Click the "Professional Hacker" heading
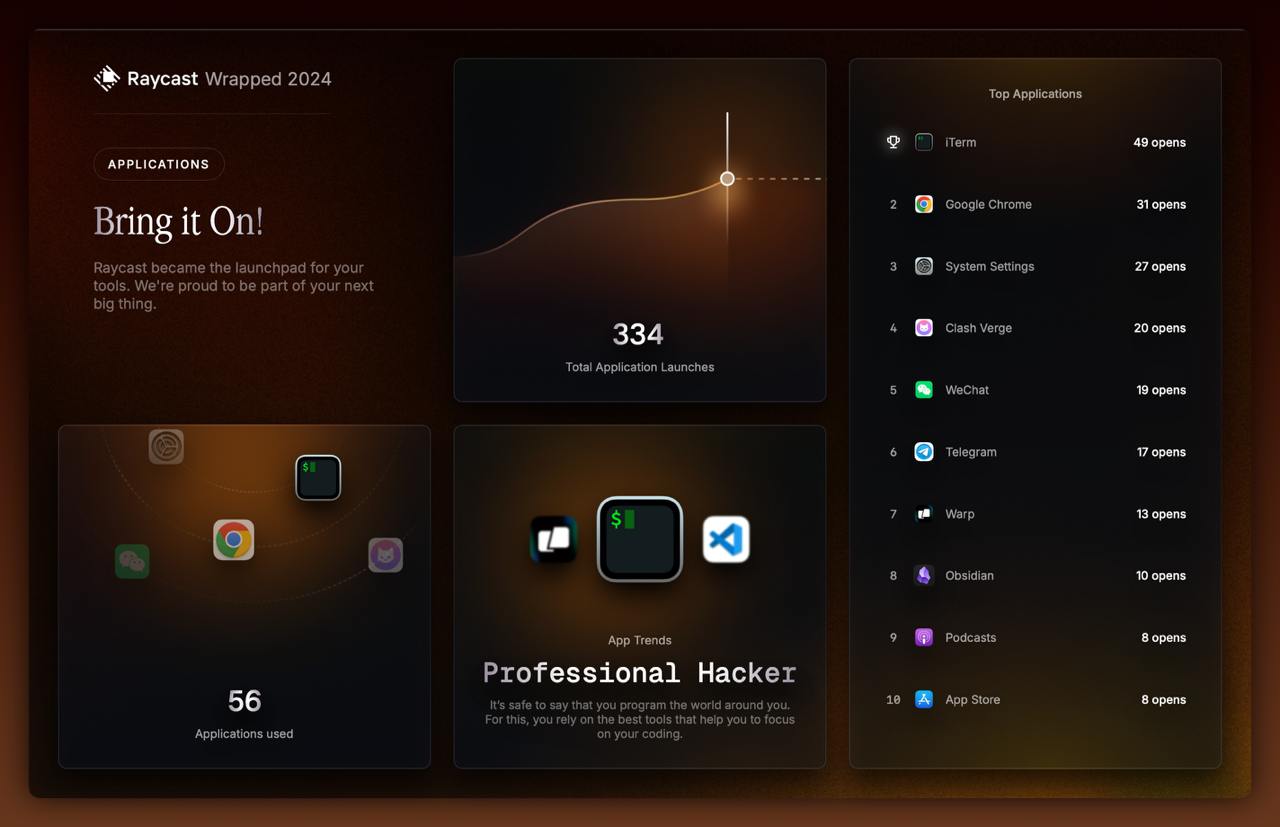Image resolution: width=1280 pixels, height=827 pixels. coord(640,673)
